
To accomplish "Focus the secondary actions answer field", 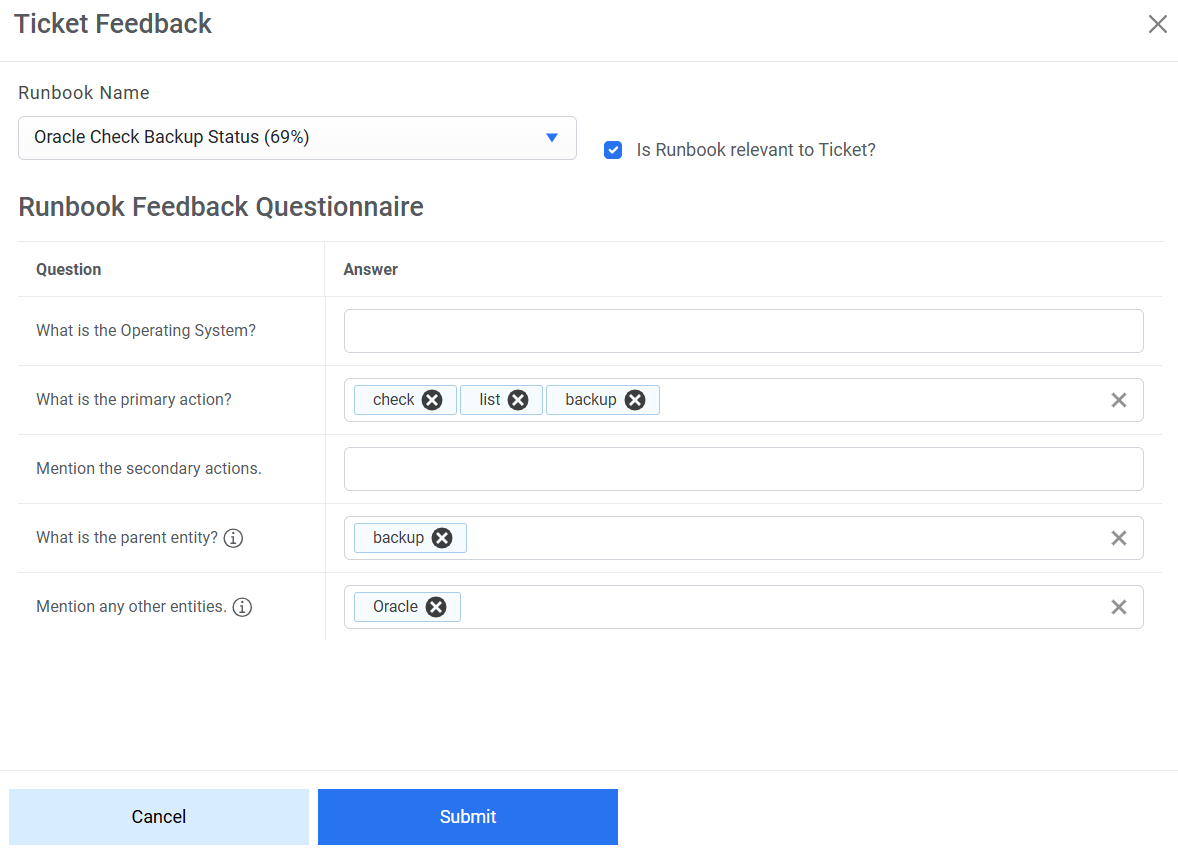I will tap(743, 469).
